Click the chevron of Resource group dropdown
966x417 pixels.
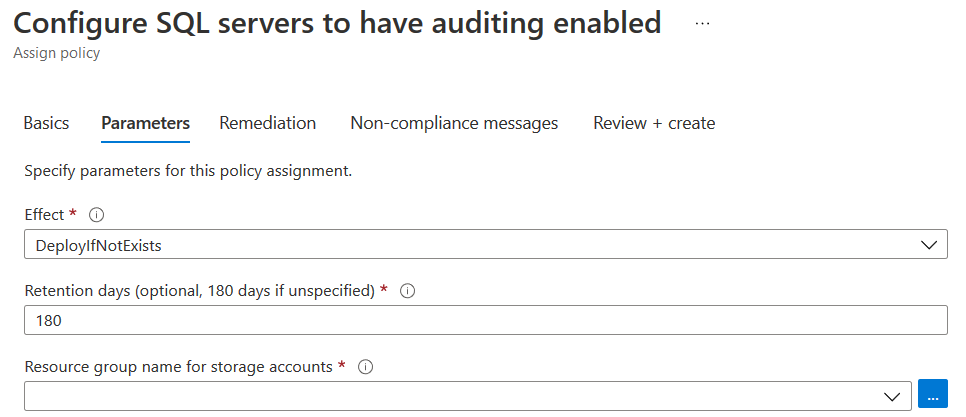[x=893, y=396]
